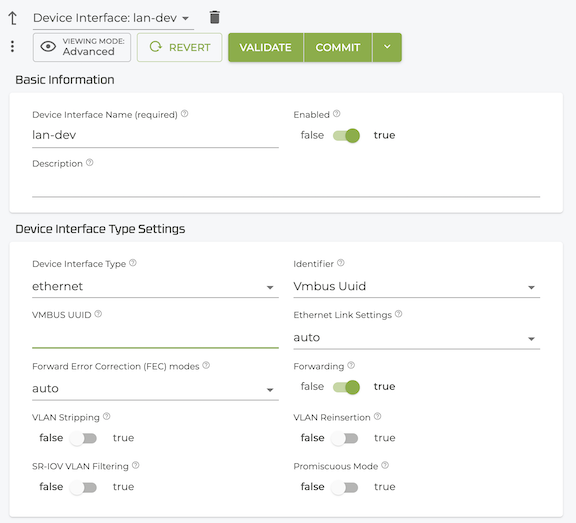Click the Viewing Mode Advanced button
The height and width of the screenshot is (523, 576).
(82, 47)
